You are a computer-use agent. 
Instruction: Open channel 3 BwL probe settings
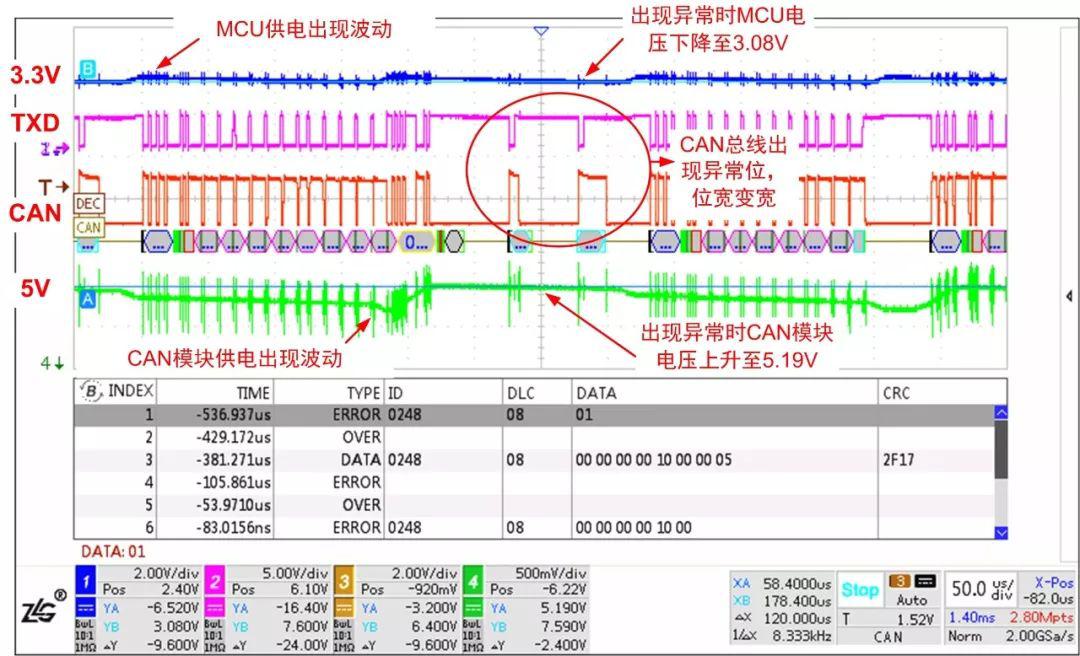[x=343, y=635]
